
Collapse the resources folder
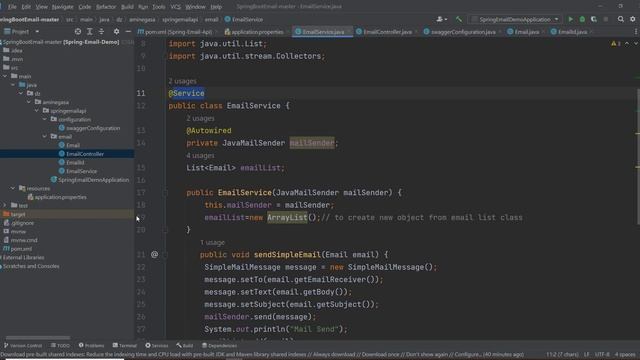13,188
